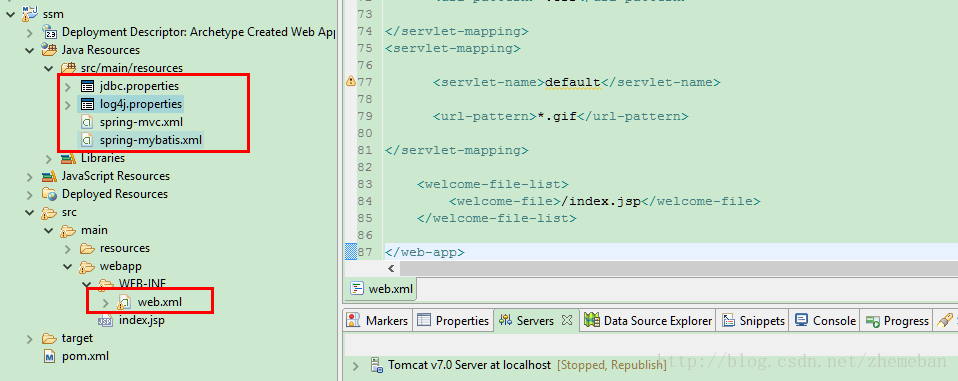
Task: Click the Libraries icon
Action: pos(68,158)
